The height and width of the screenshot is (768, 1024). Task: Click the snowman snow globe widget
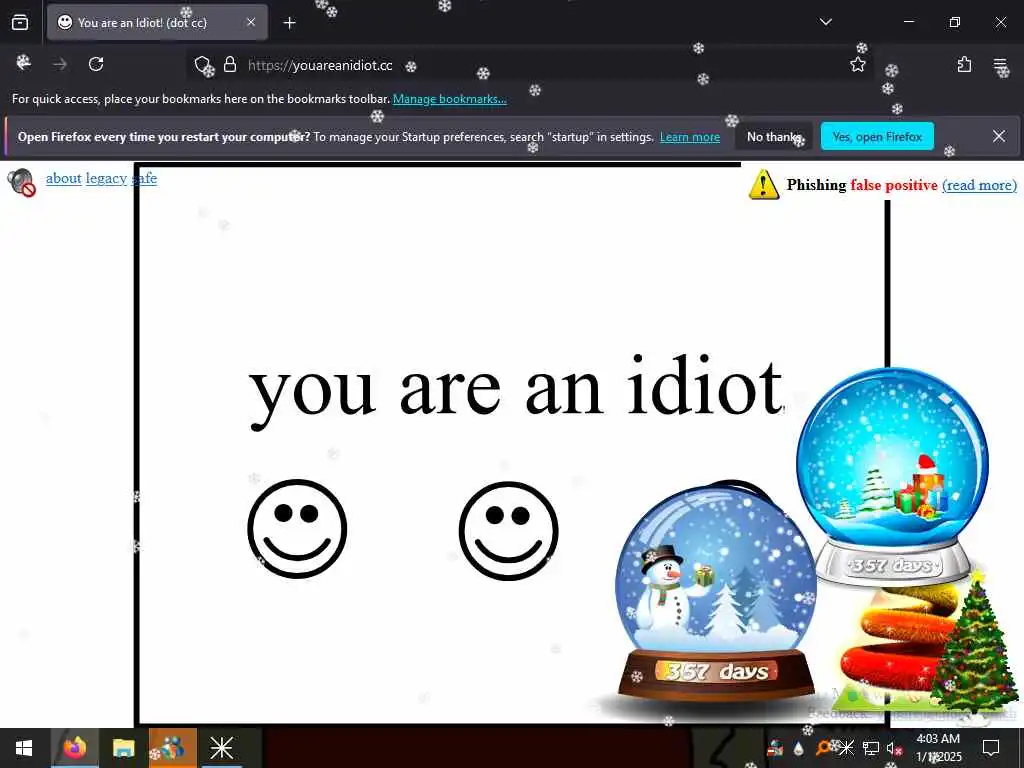click(716, 594)
